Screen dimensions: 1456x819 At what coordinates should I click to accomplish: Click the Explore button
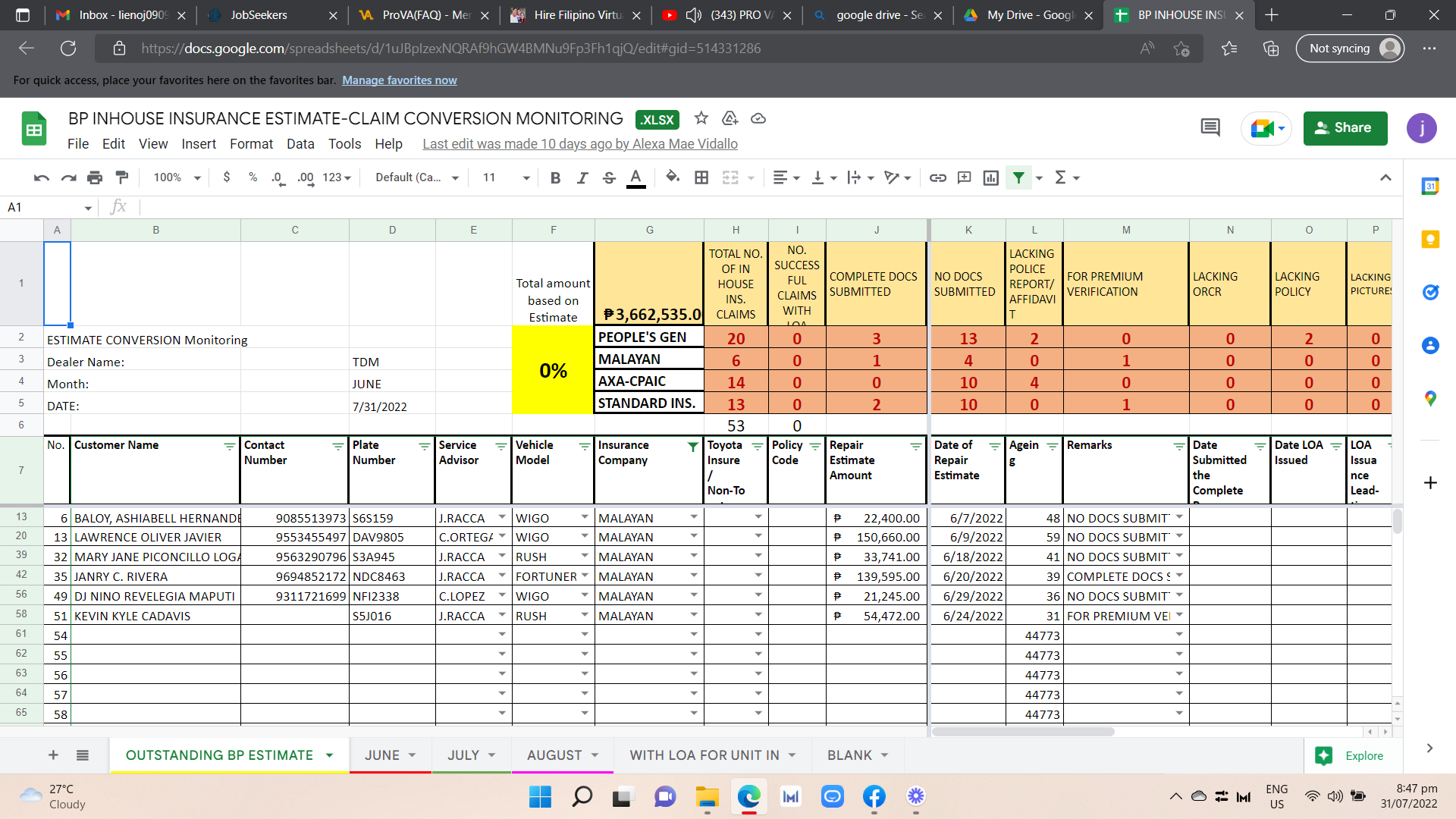[x=1354, y=755]
